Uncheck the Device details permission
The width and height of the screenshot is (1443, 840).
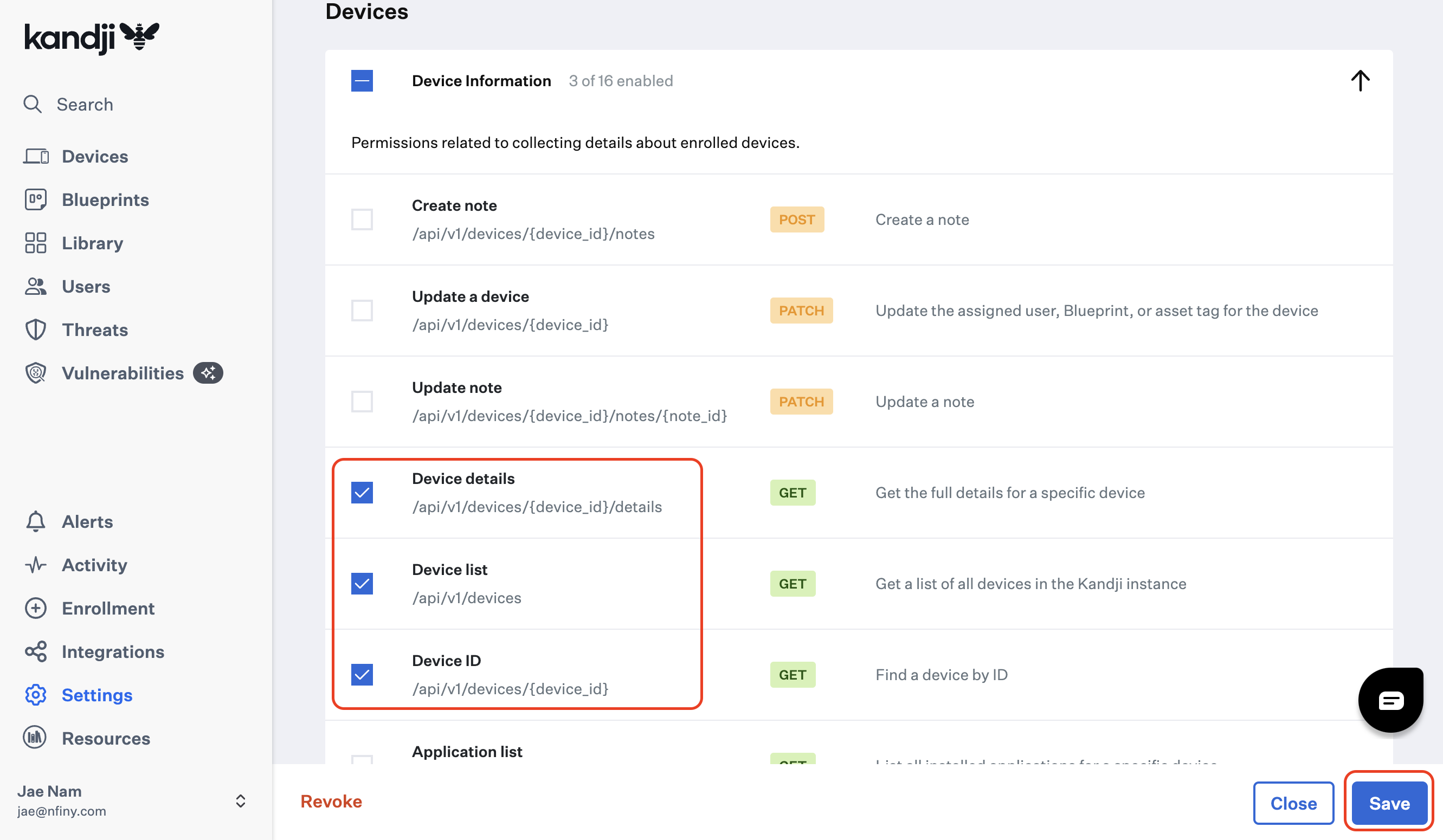tap(362, 493)
